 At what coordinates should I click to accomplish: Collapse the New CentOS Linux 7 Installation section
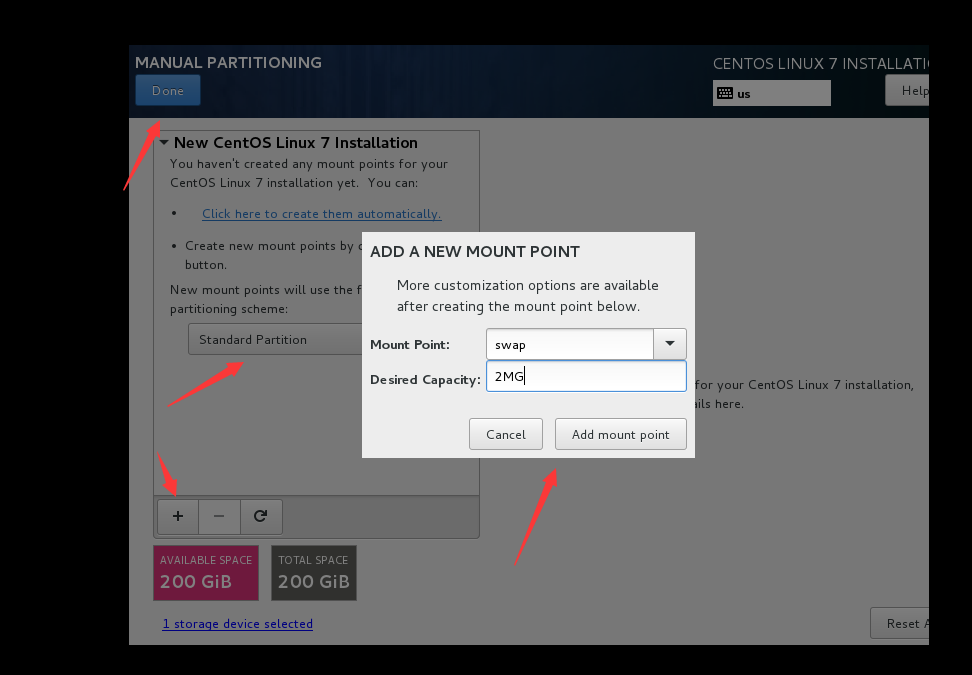164,143
